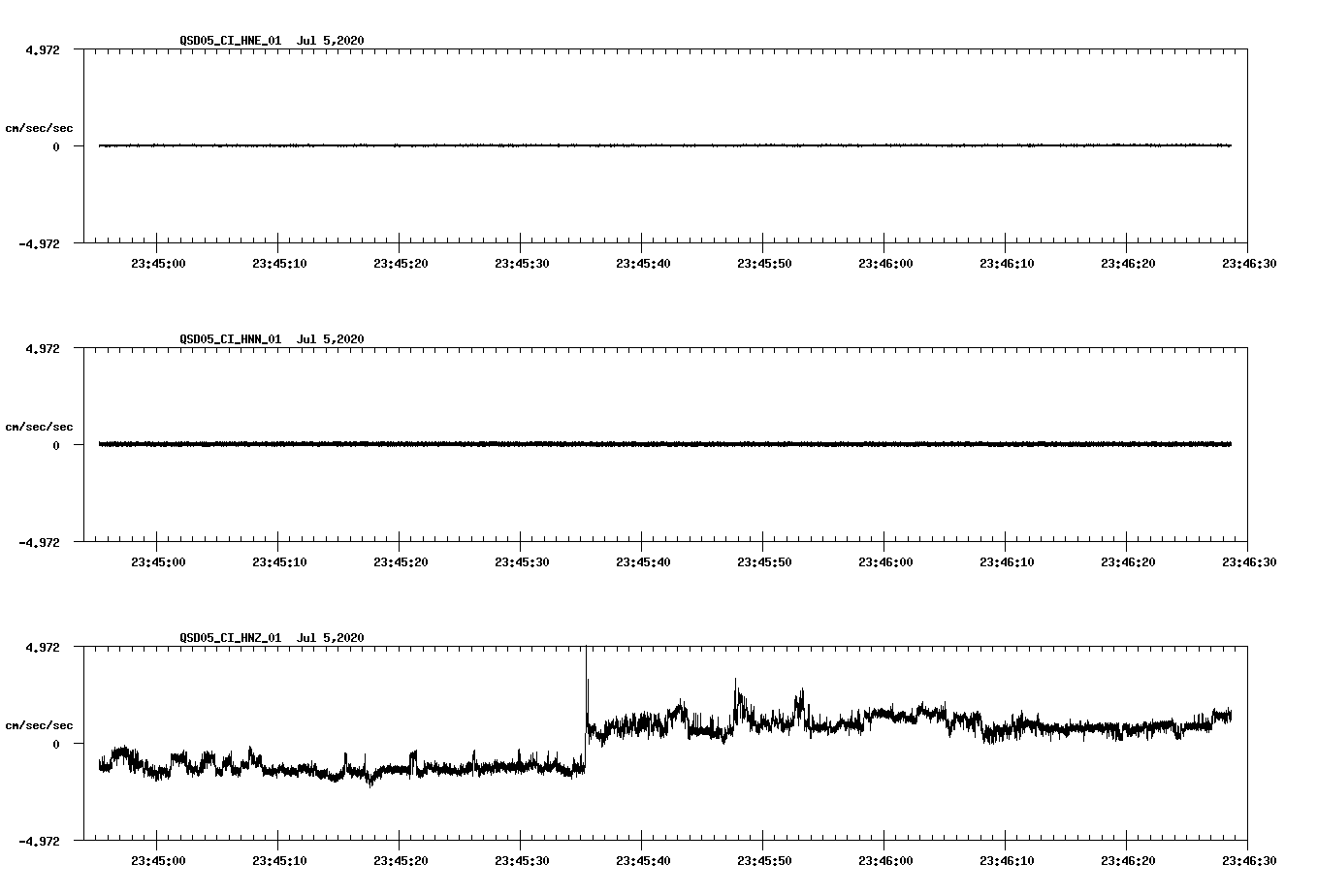Click the QSD05_CI_HNE_01 plot title
The height and width of the screenshot is (896, 1317).
point(272,41)
